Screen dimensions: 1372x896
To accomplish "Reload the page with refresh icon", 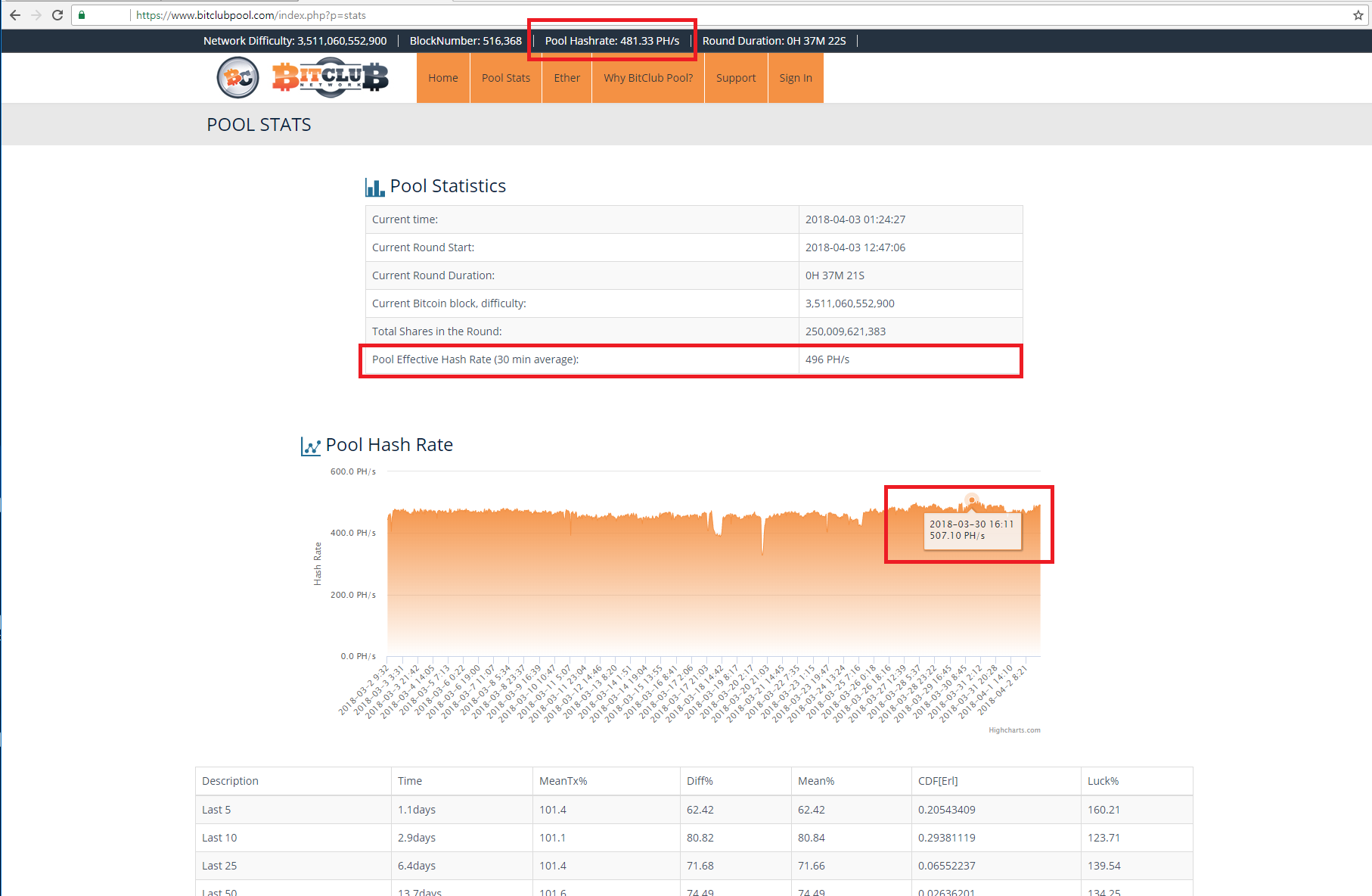I will point(57,15).
